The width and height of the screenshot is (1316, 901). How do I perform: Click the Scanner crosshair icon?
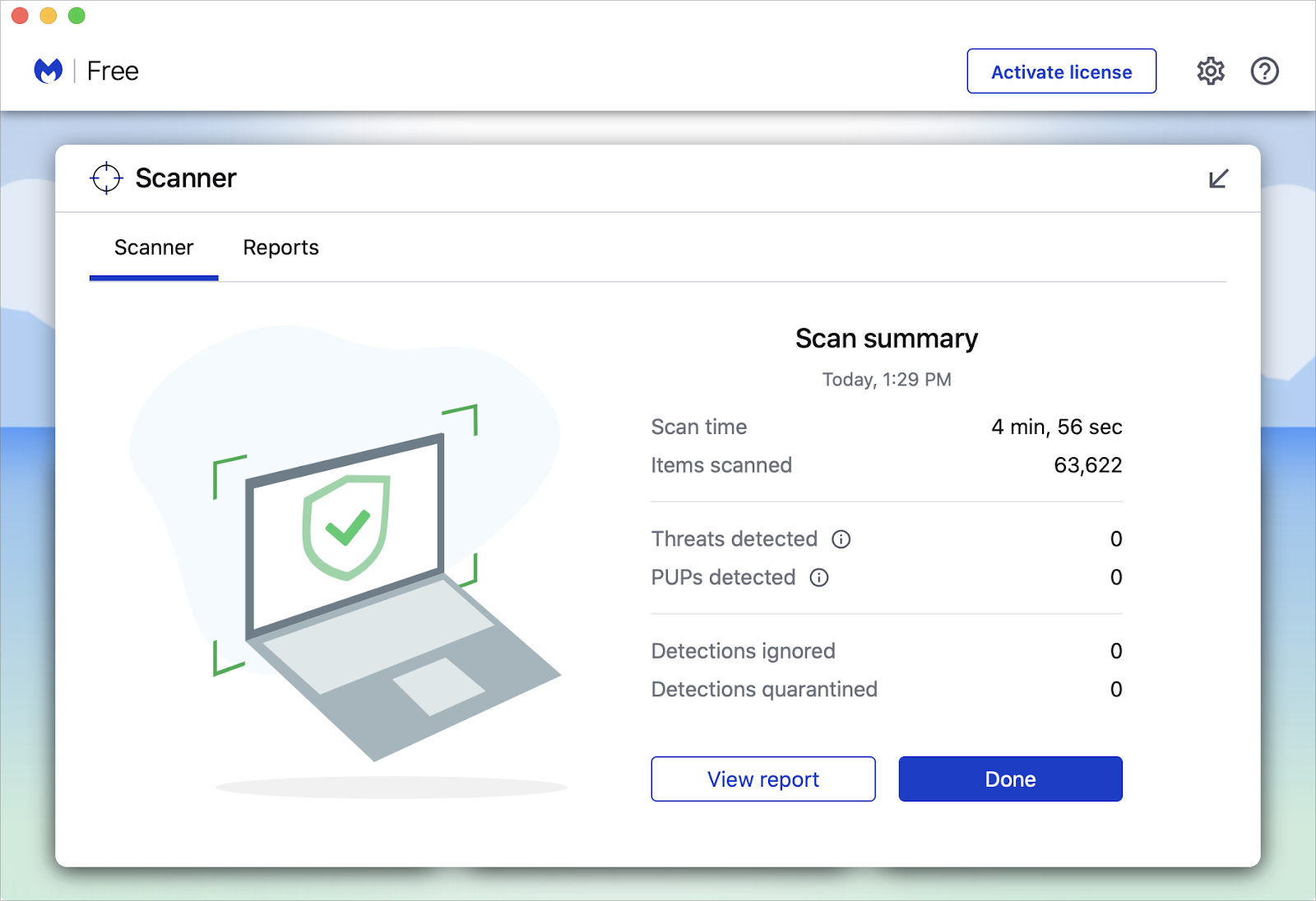(x=106, y=178)
